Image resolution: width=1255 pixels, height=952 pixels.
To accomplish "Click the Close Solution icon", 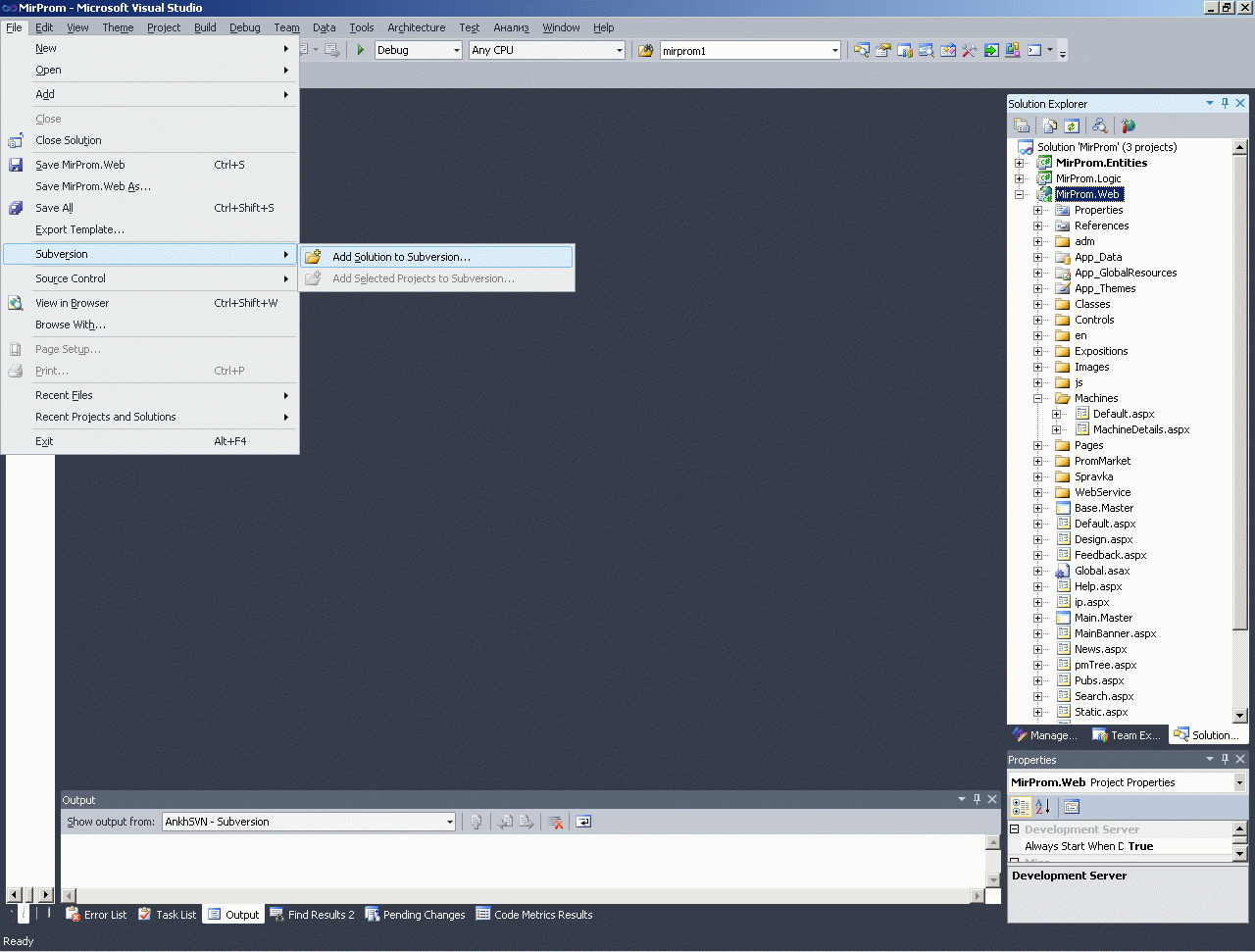I will click(16, 140).
